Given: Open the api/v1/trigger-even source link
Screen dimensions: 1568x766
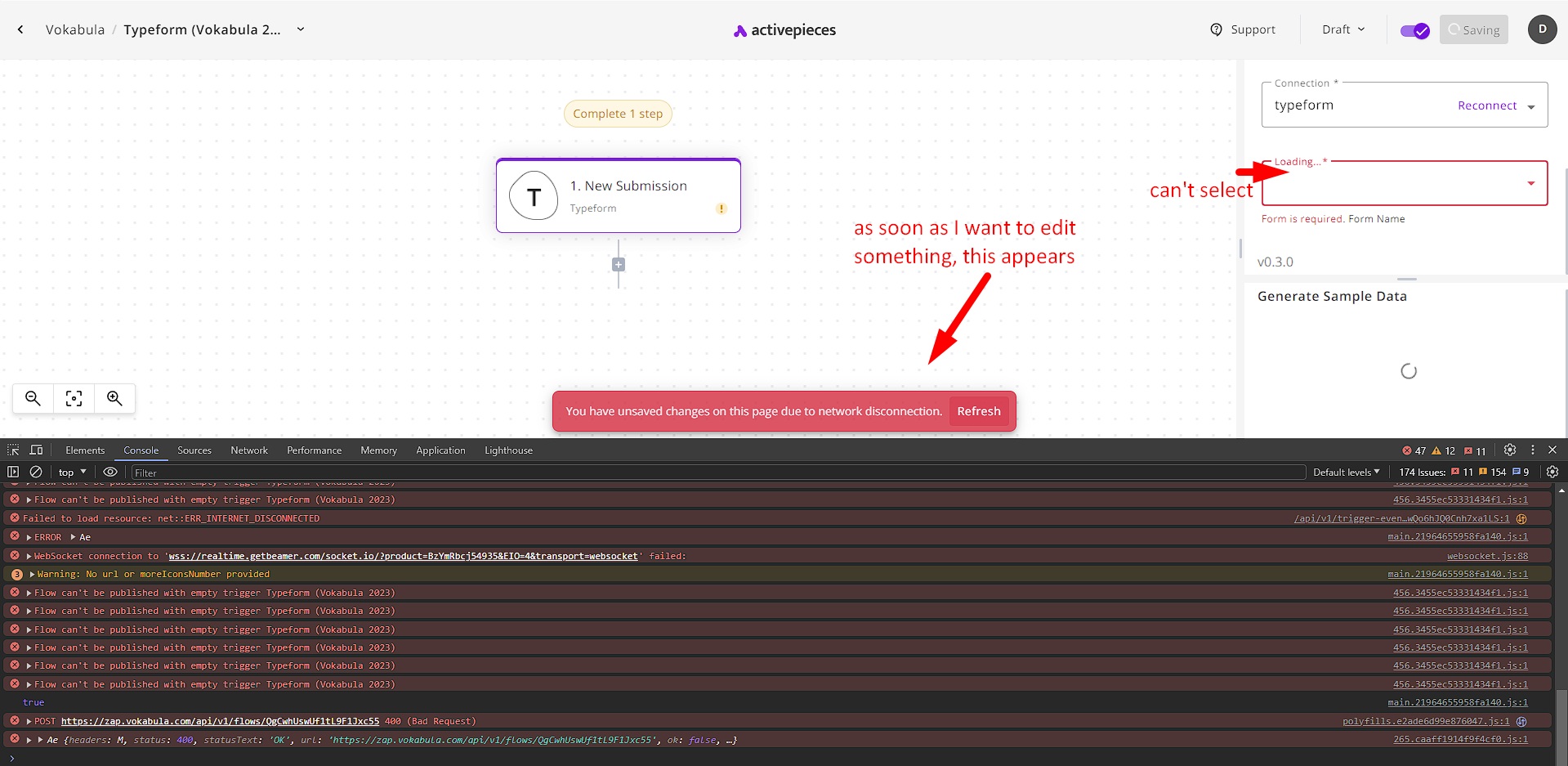Looking at the screenshot, I should pyautogui.click(x=1401, y=518).
